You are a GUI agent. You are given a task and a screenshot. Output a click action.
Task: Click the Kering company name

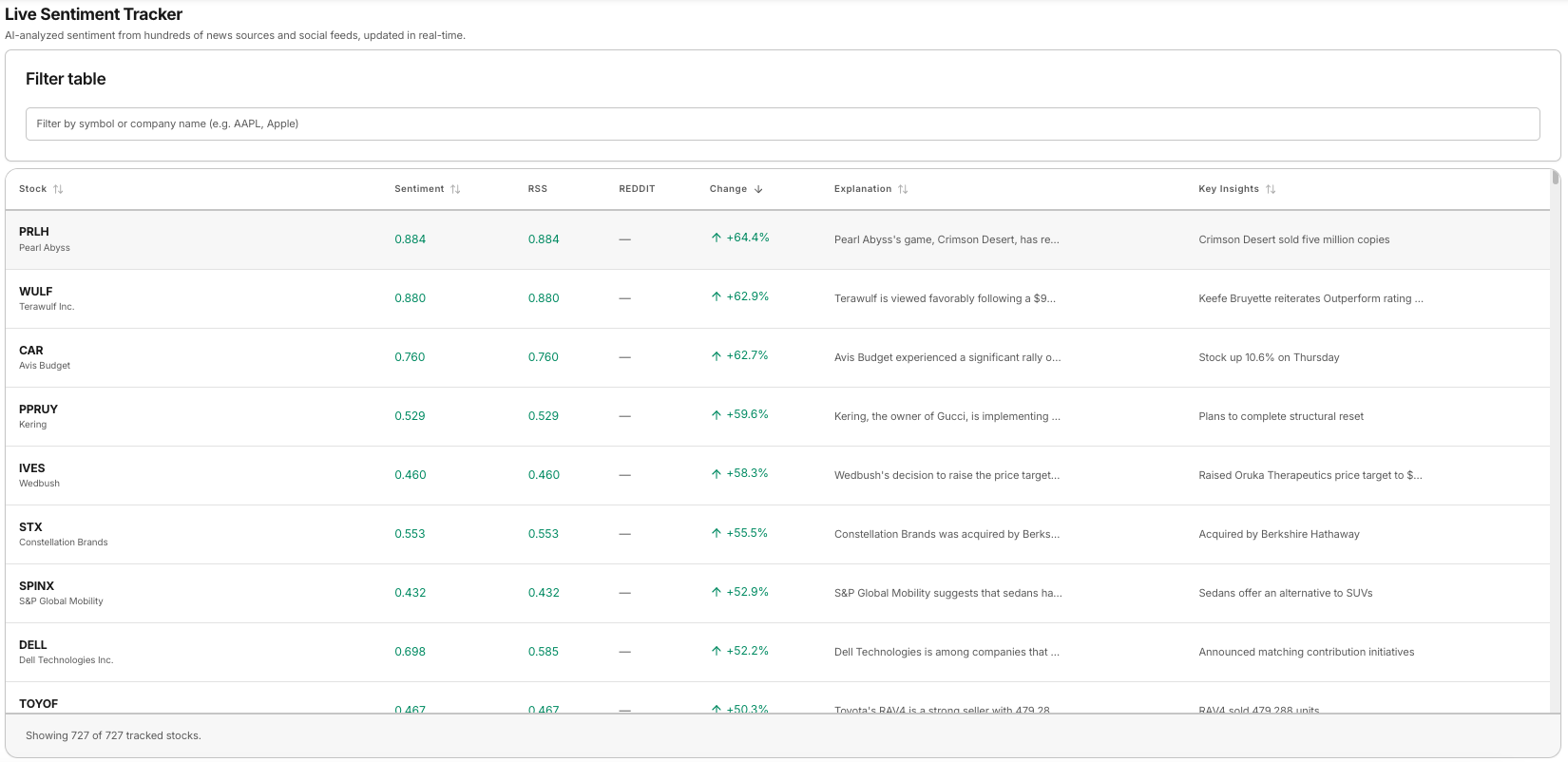[33, 425]
